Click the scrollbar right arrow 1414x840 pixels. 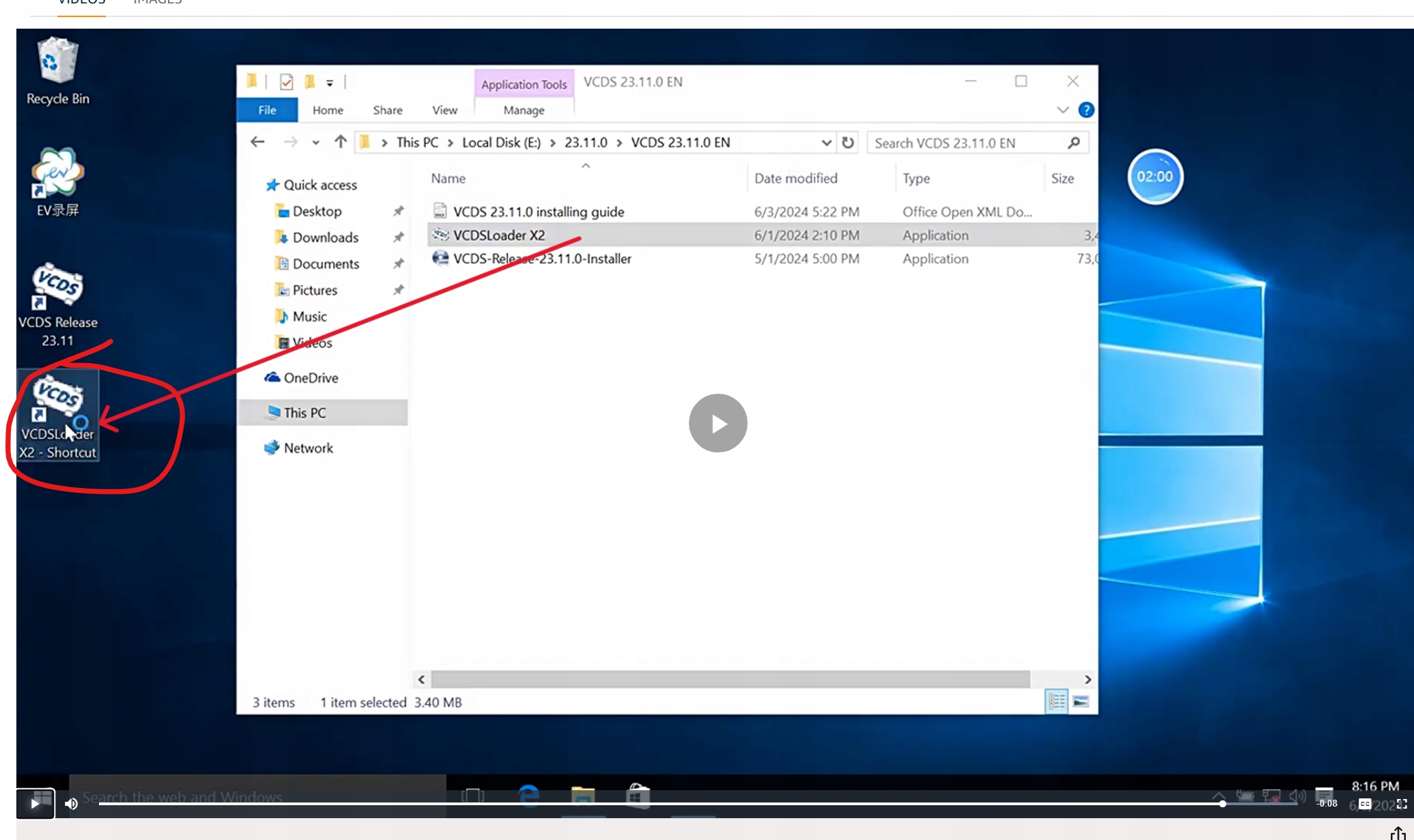1088,680
